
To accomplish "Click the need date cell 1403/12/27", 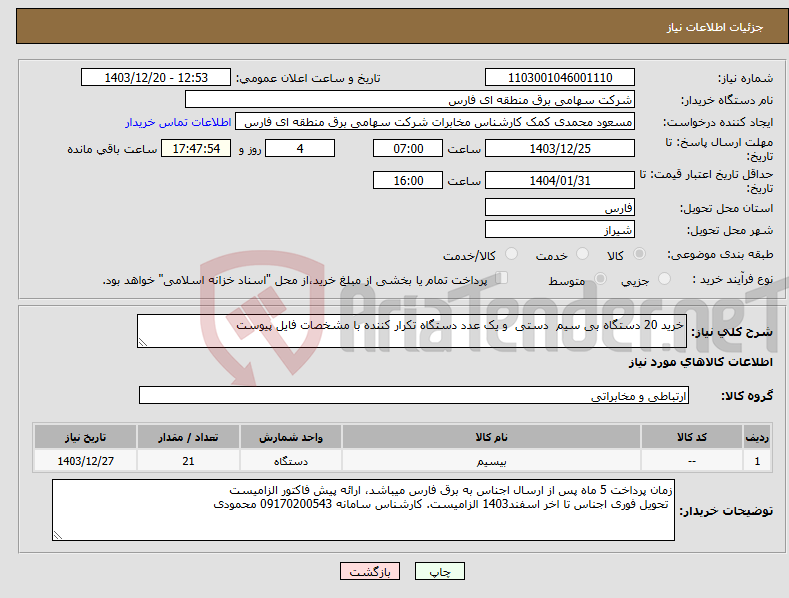I will coord(86,461).
